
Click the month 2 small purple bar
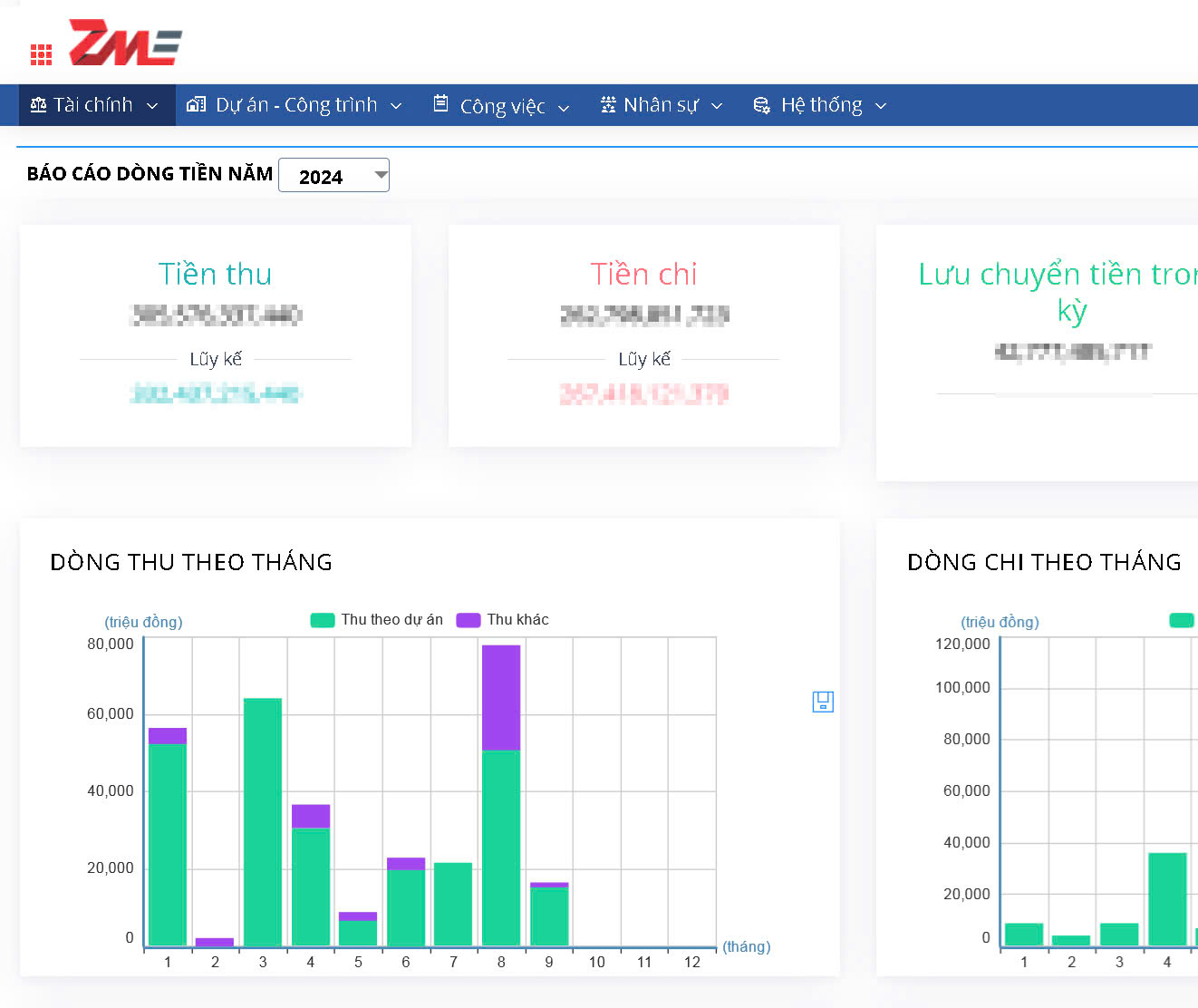point(215,943)
